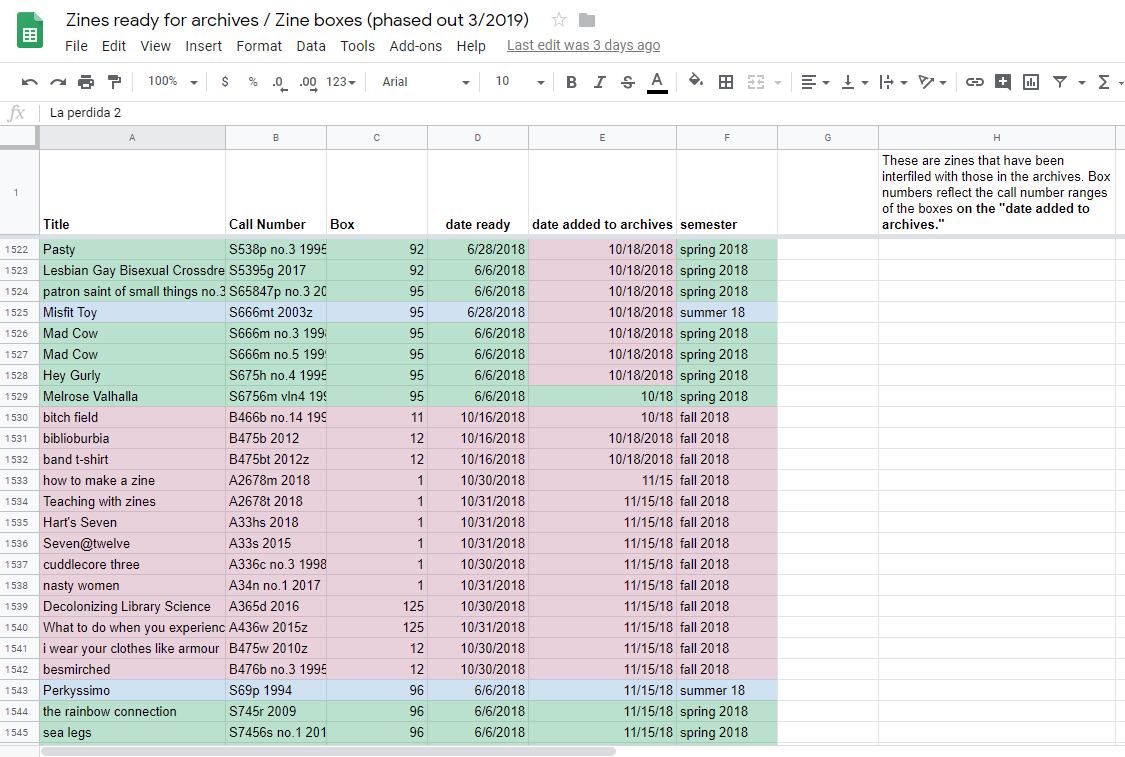Screen dimensions: 1125x757
Task: Click 'summer 18' in Misfit Toy row
Action: click(727, 312)
